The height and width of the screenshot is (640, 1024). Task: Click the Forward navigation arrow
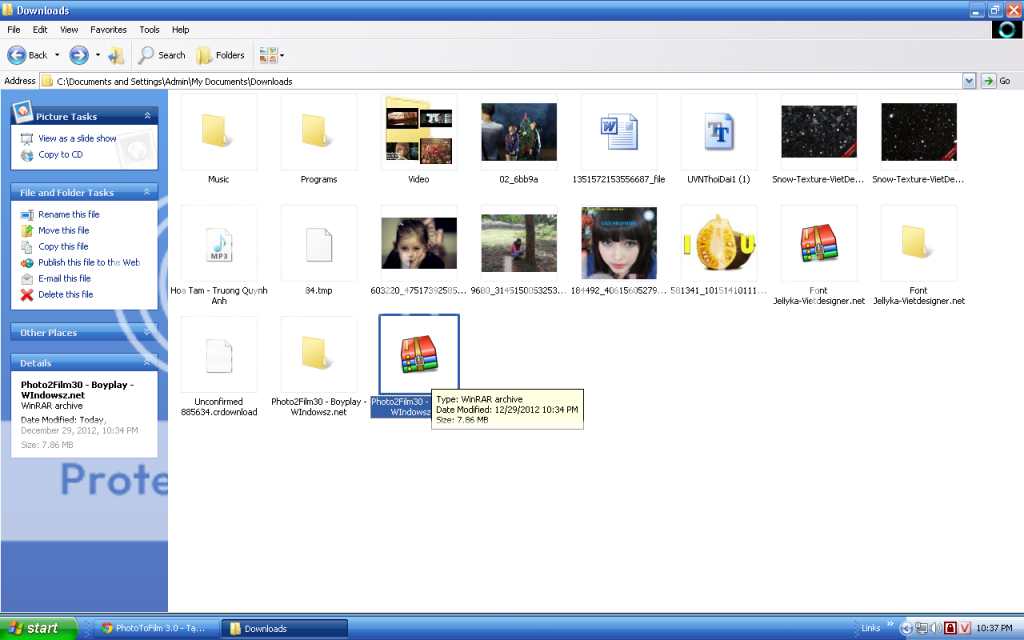[79, 56]
